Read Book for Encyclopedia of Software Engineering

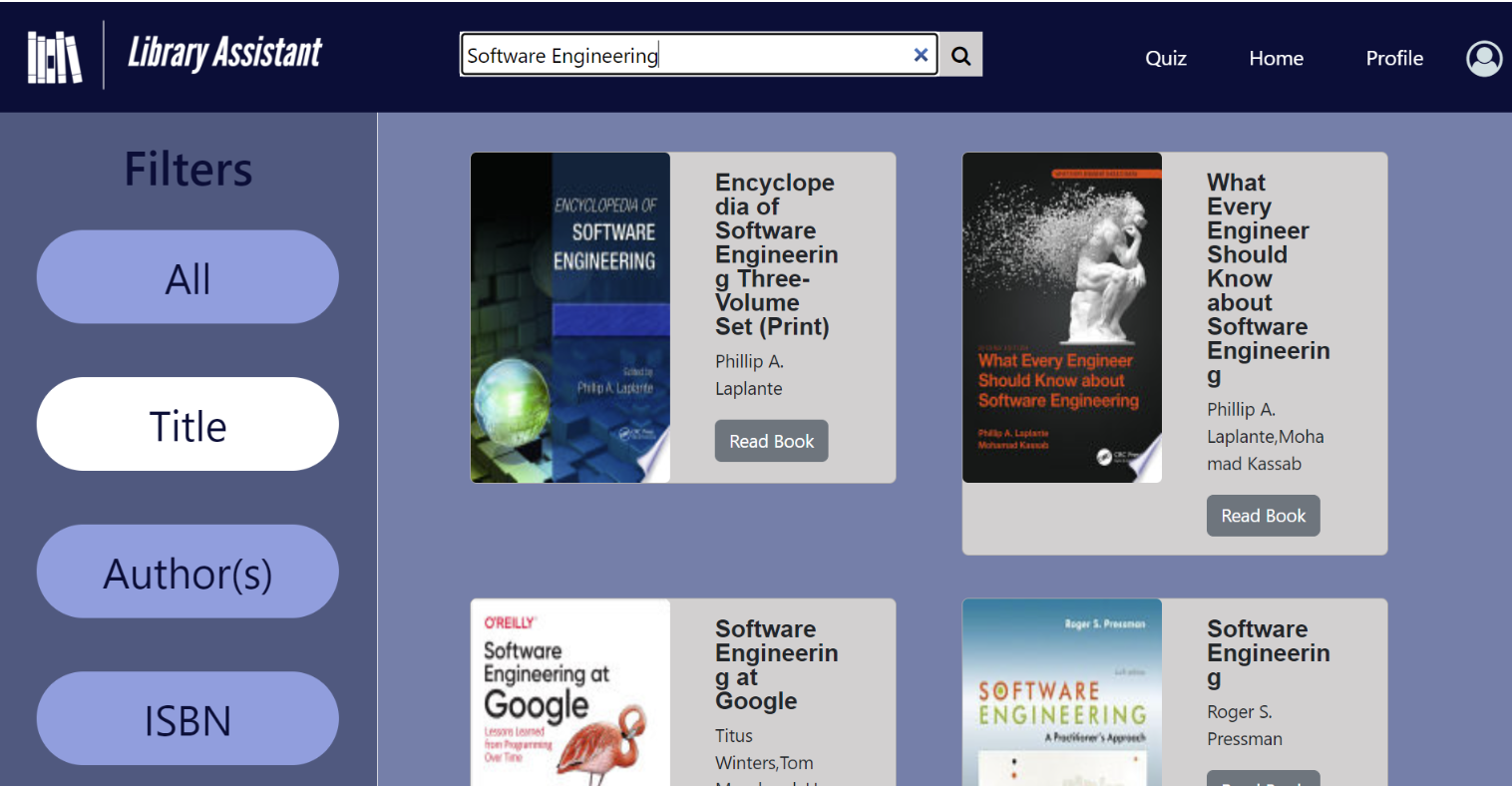coord(771,441)
